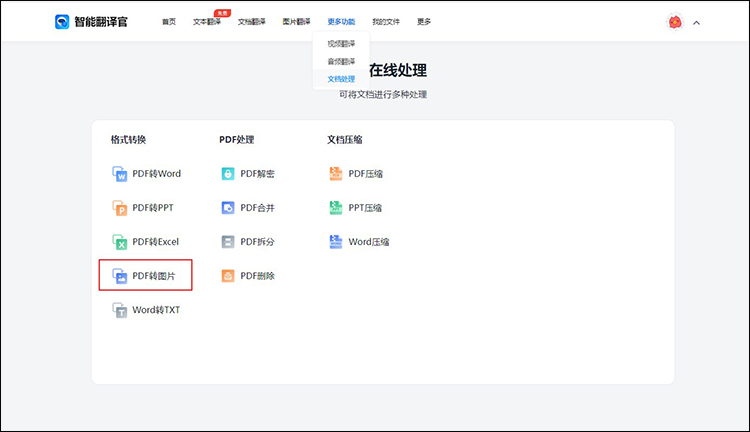
Task: Open the Word压缩 link
Action: point(369,242)
